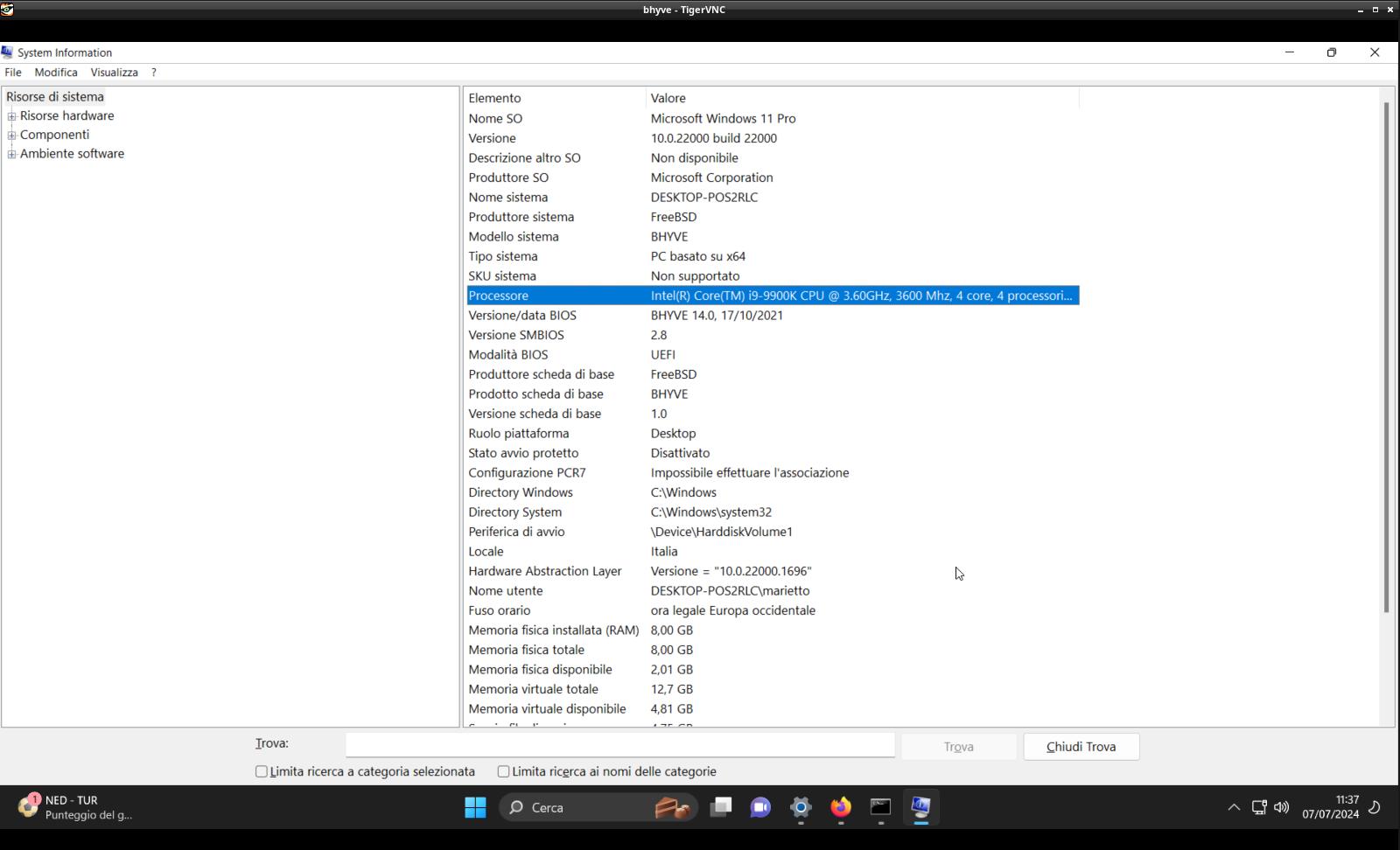Click the taskbar clock and date
1400x850 pixels.
point(1330,807)
